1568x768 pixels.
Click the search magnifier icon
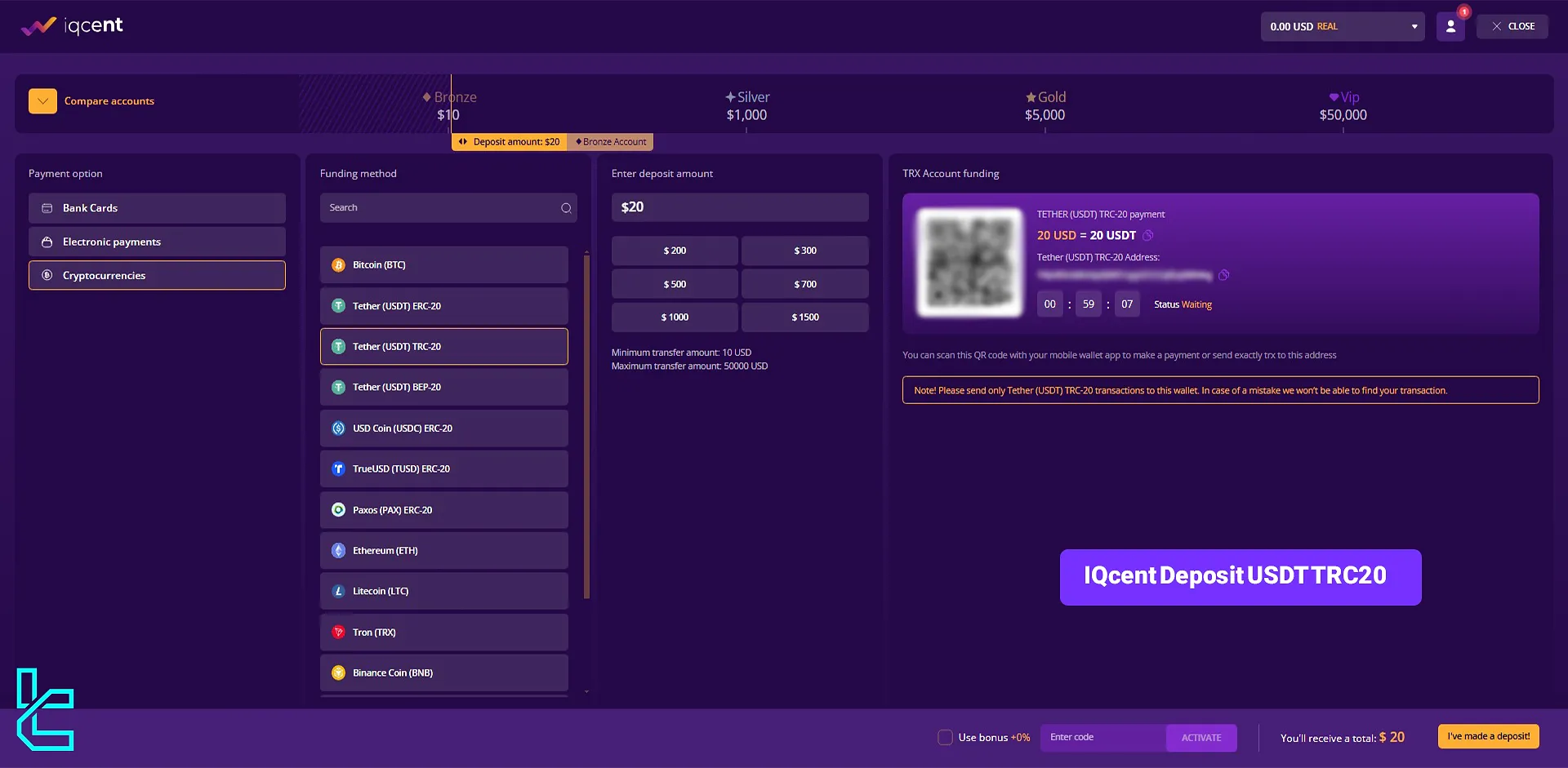566,208
